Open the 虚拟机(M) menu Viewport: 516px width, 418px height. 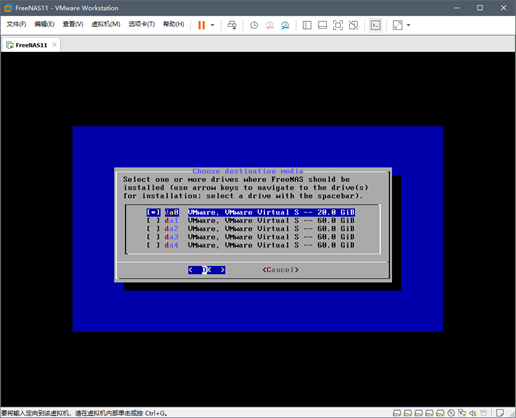tap(106, 24)
